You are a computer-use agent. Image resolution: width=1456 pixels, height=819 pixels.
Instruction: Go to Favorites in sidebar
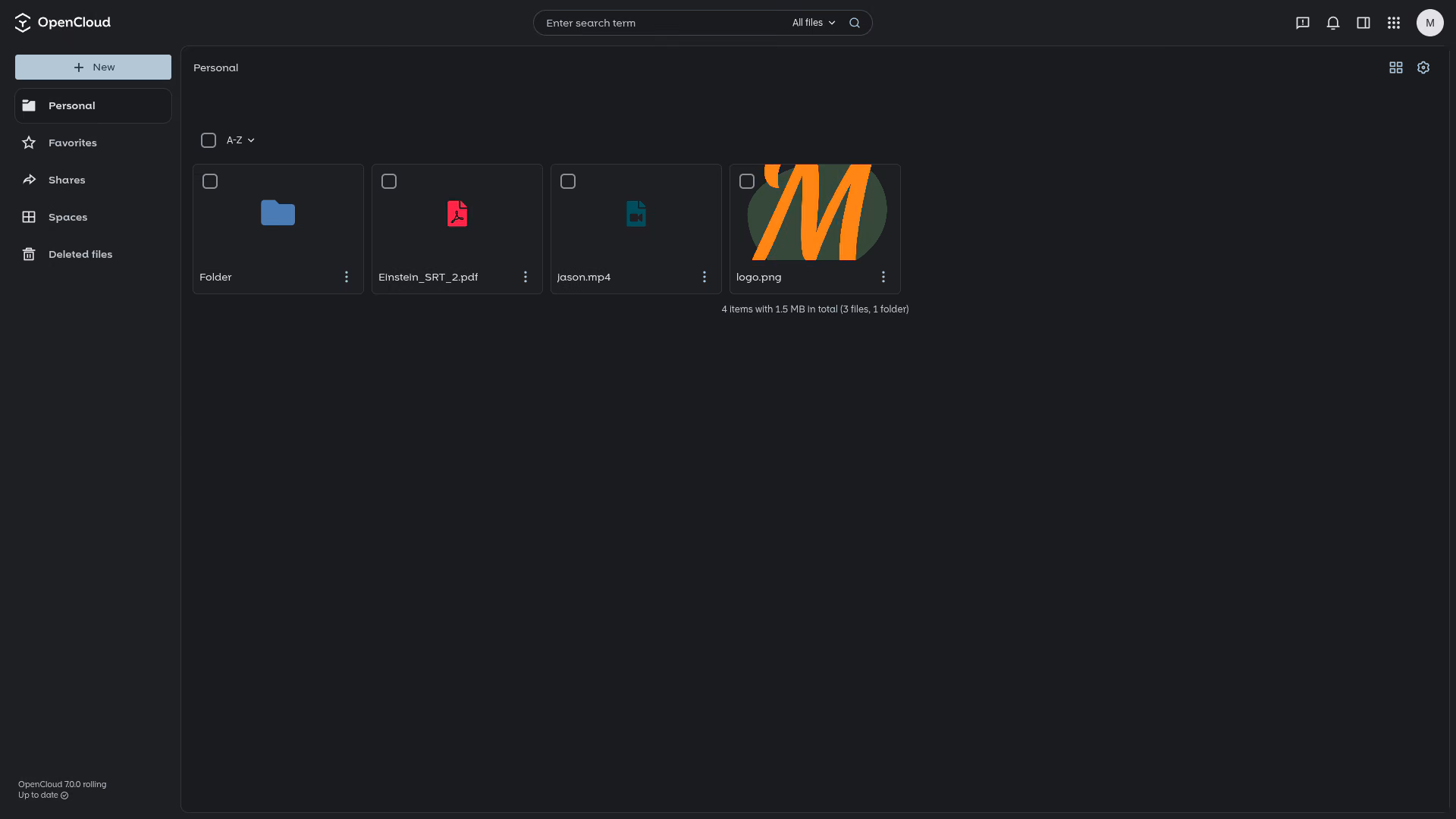click(x=93, y=143)
